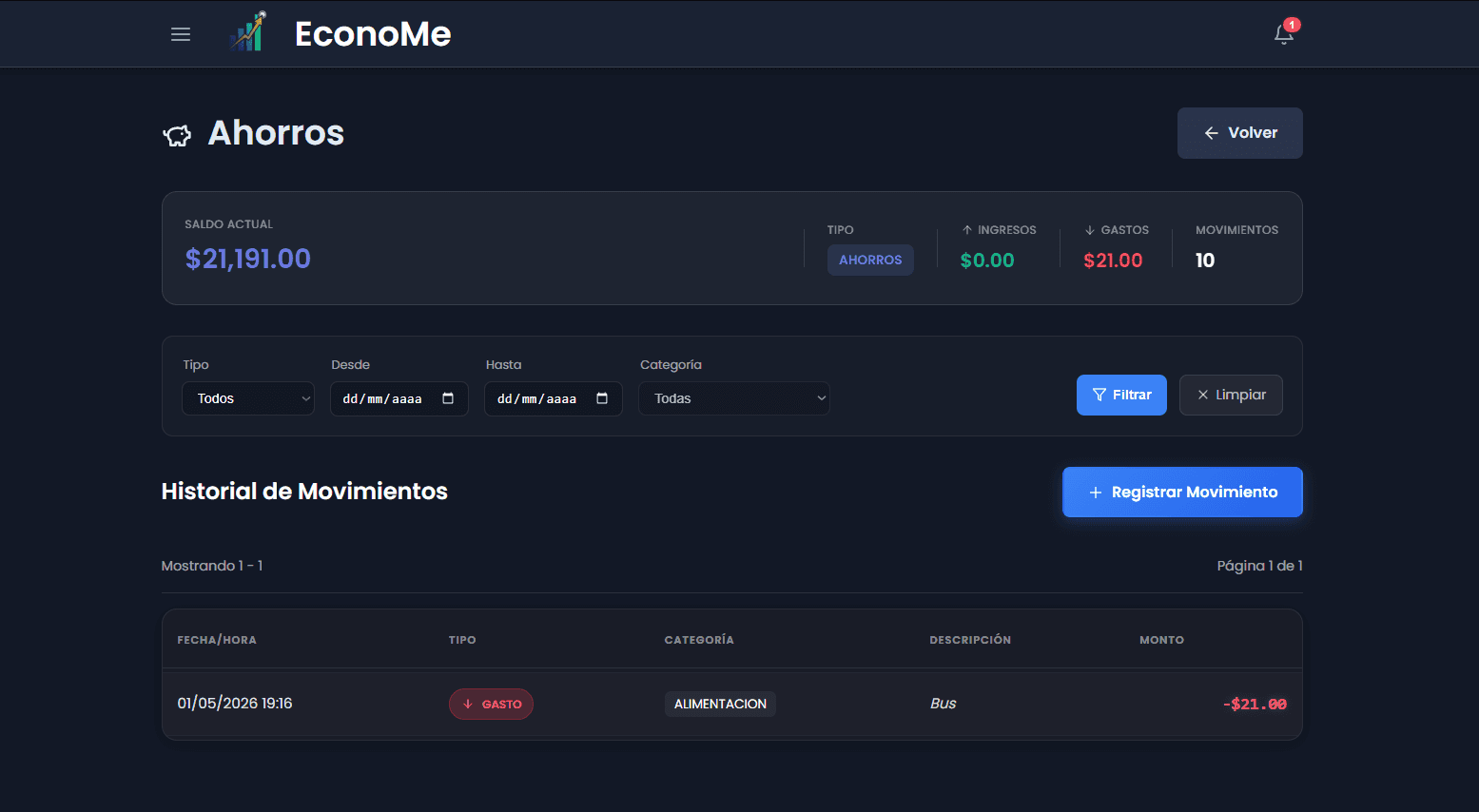Image resolution: width=1479 pixels, height=812 pixels.
Task: Focus the Desde date input field
Action: point(399,398)
